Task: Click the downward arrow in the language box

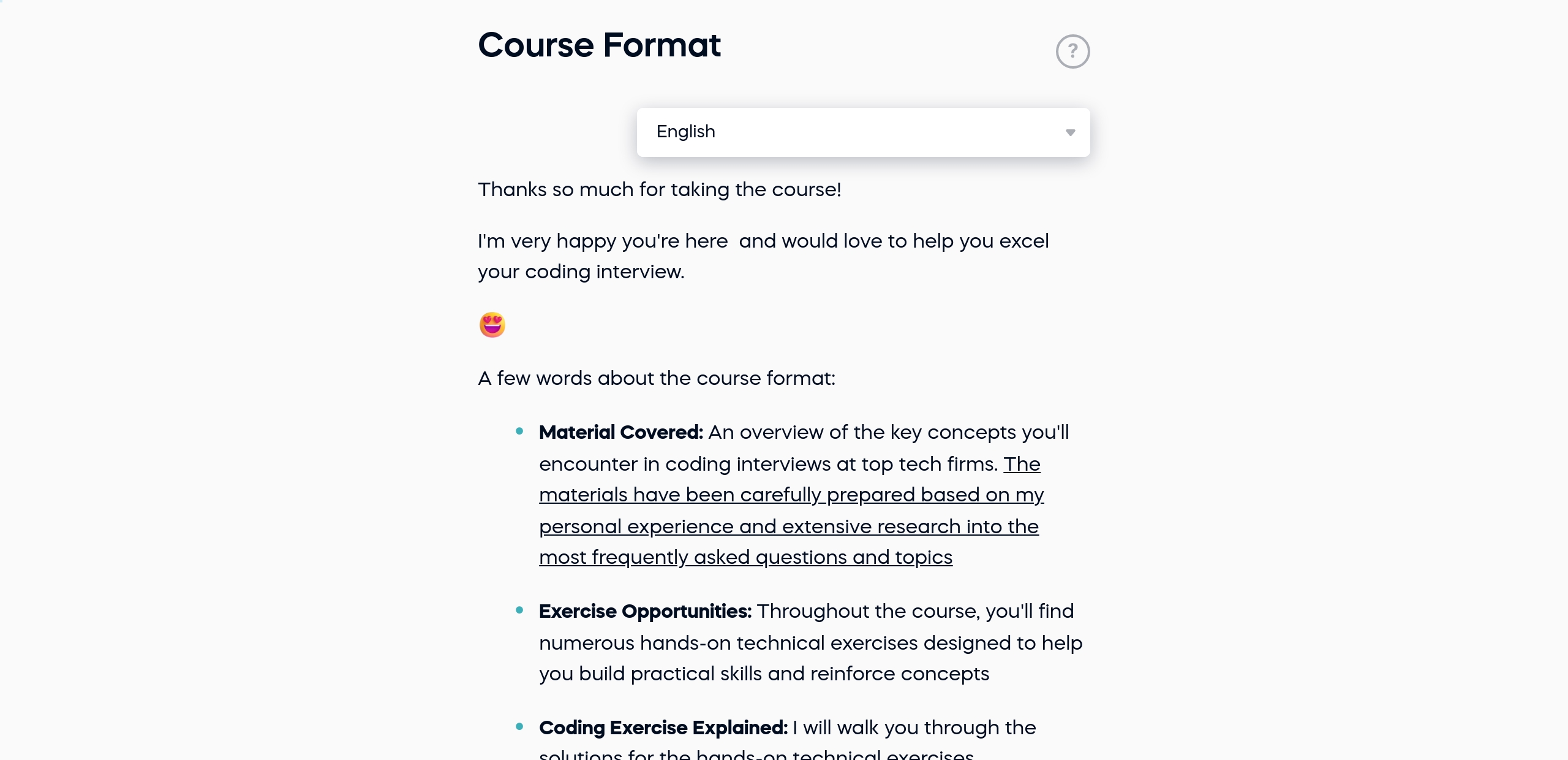Action: 1070,132
